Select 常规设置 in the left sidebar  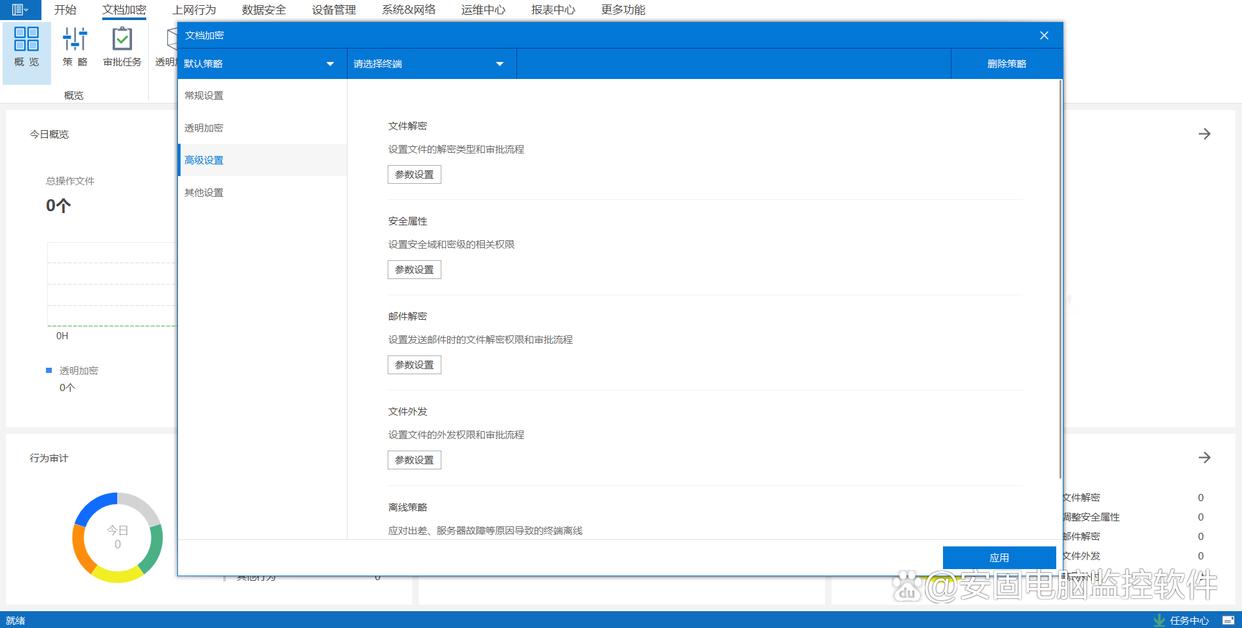[x=204, y=96]
